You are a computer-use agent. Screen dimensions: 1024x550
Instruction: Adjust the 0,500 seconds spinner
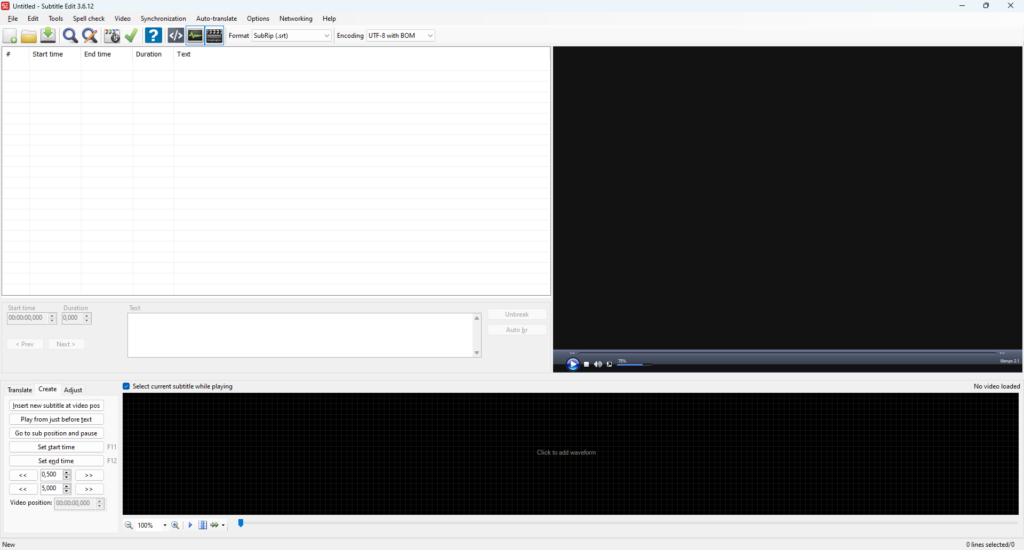(67, 475)
